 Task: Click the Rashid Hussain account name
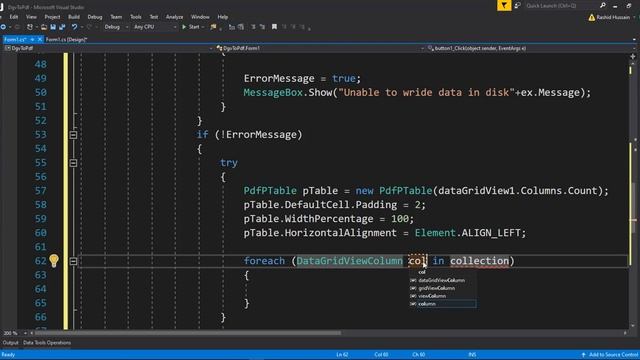(613, 18)
